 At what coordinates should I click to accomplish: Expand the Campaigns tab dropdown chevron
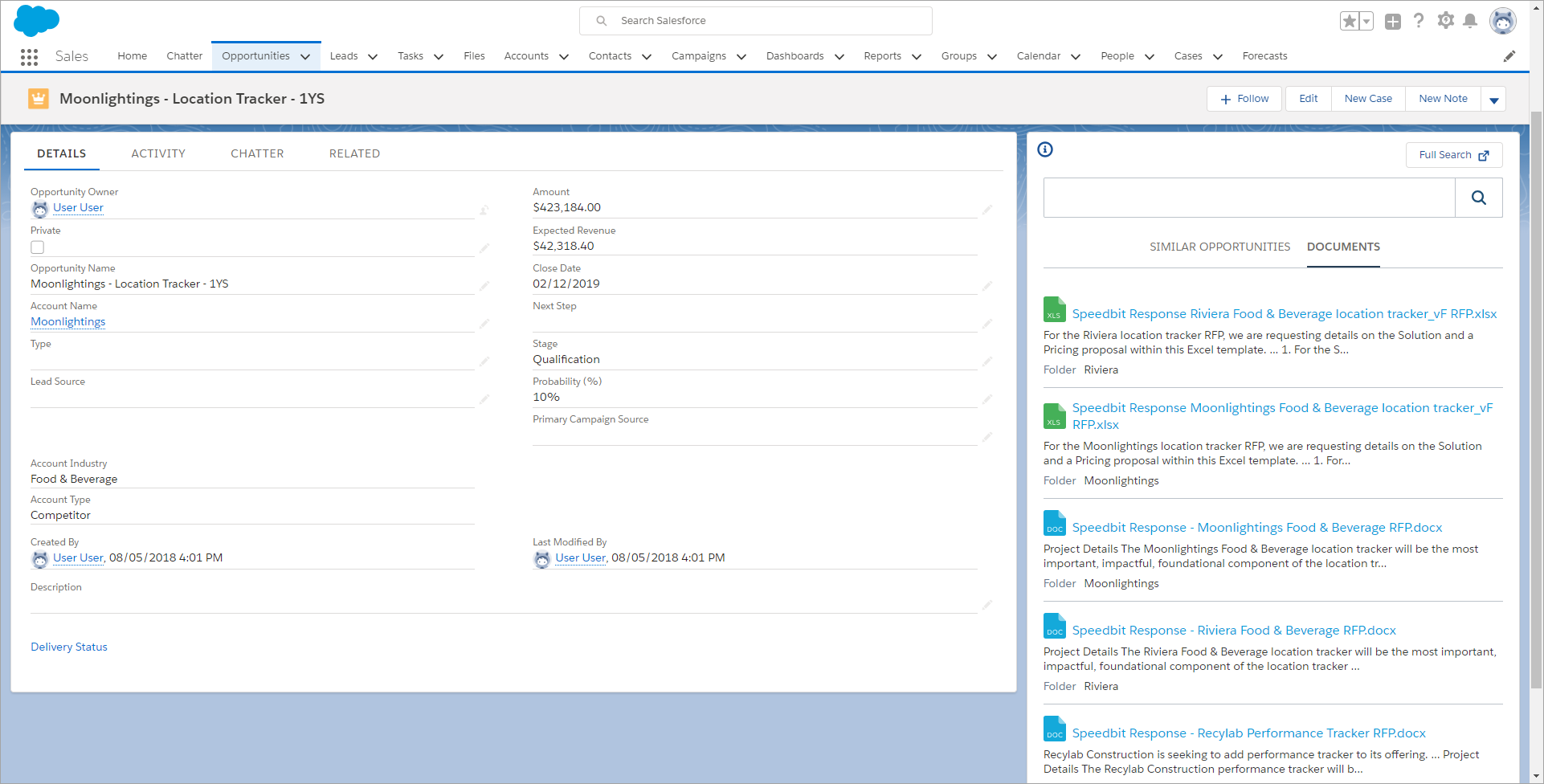pos(741,57)
